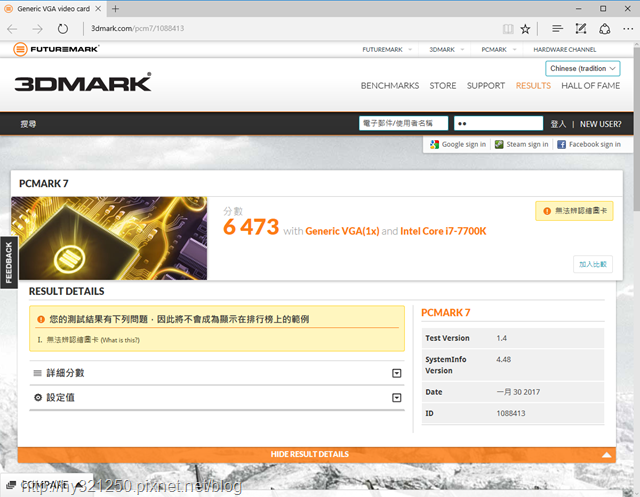
Task: Click the 搜尋 search link
Action: [x=28, y=124]
